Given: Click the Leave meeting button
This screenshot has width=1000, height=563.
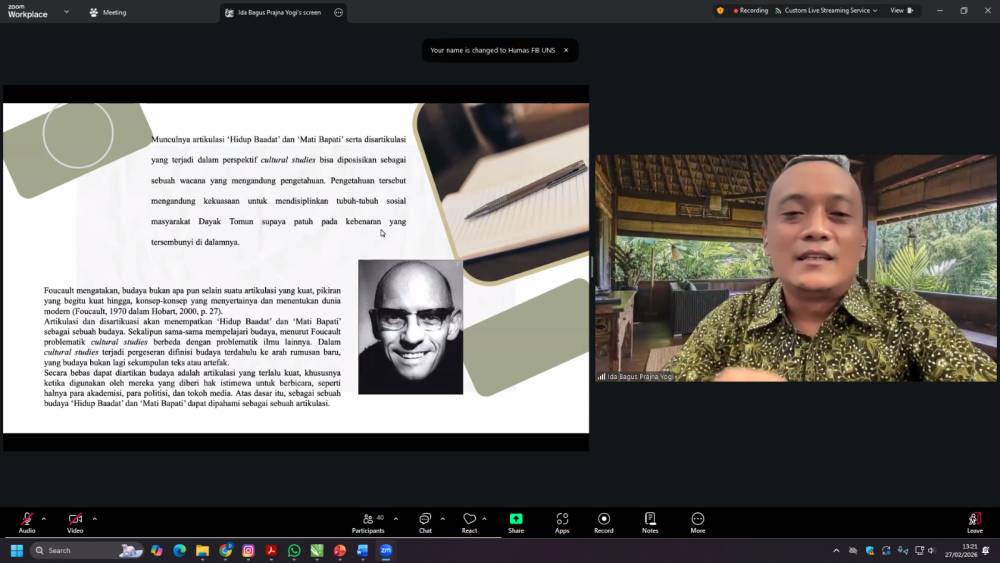Looking at the screenshot, I should (x=974, y=522).
